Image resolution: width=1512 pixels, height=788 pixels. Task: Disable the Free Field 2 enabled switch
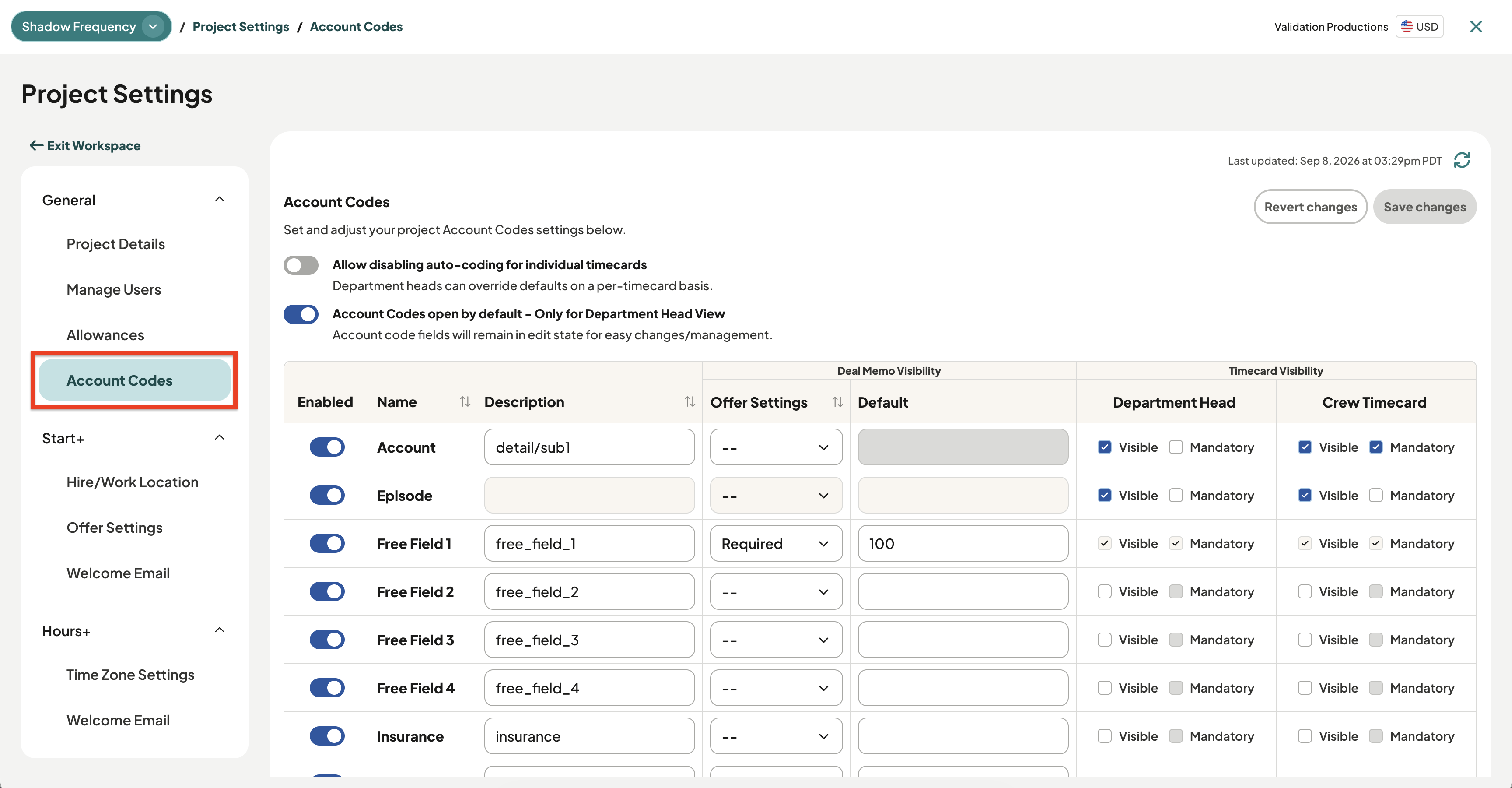click(327, 591)
